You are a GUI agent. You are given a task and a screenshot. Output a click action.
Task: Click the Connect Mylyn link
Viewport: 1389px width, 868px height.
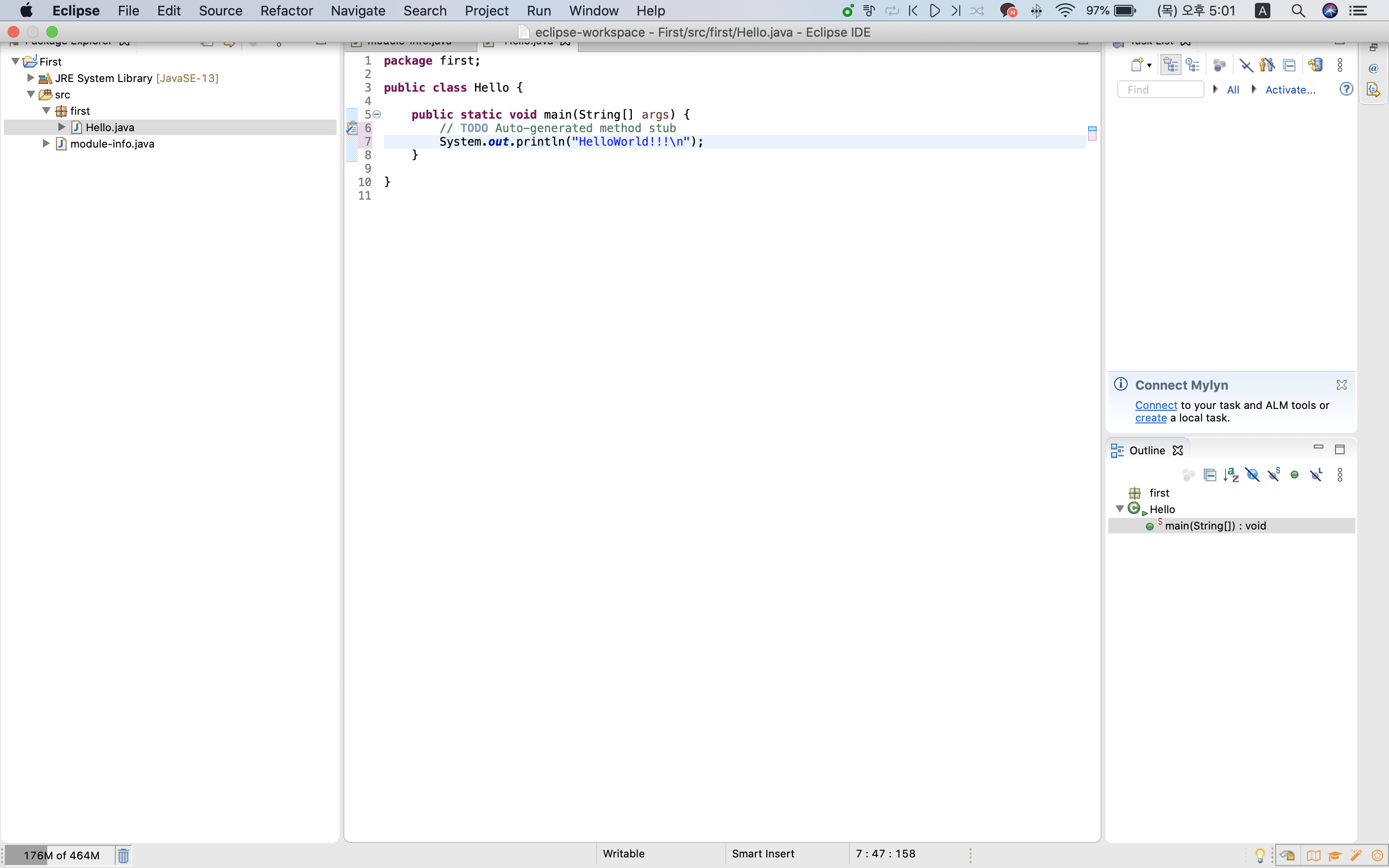pyautogui.click(x=1156, y=405)
